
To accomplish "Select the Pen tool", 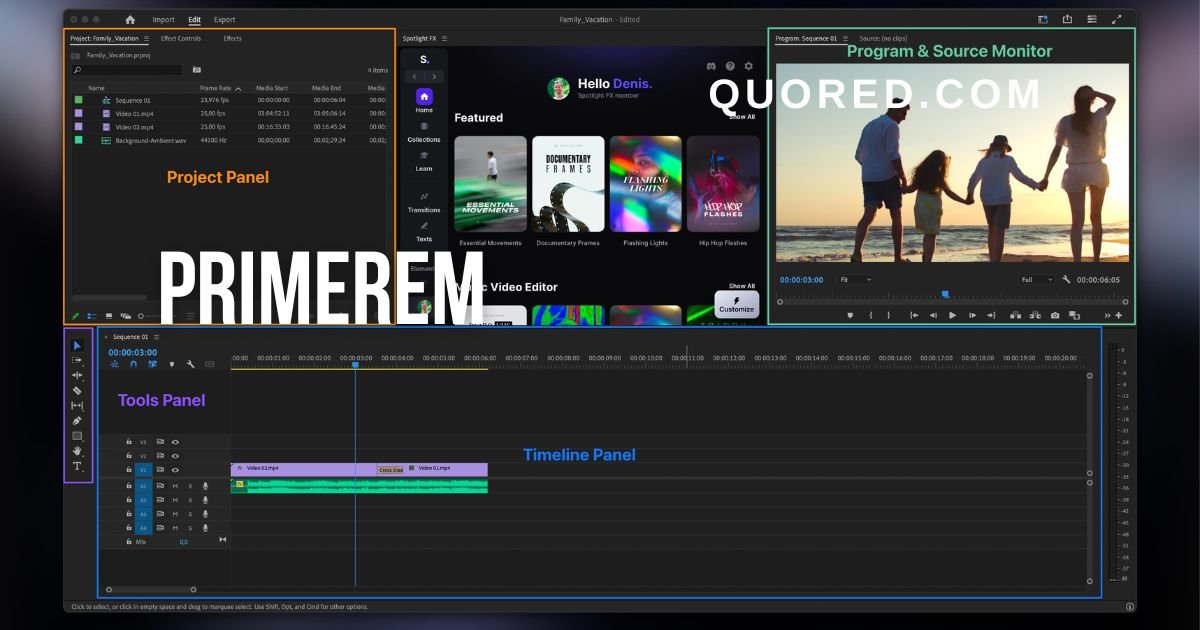I will 77,420.
